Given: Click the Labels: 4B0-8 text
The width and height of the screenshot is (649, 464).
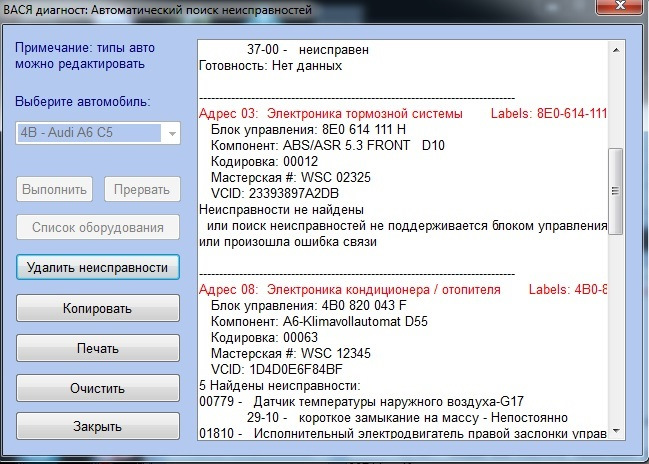Looking at the screenshot, I should pyautogui.click(x=568, y=289).
